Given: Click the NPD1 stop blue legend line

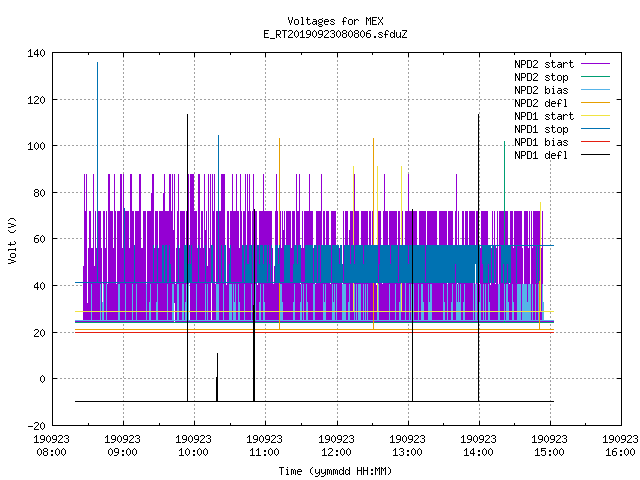Looking at the screenshot, I should [595, 129].
